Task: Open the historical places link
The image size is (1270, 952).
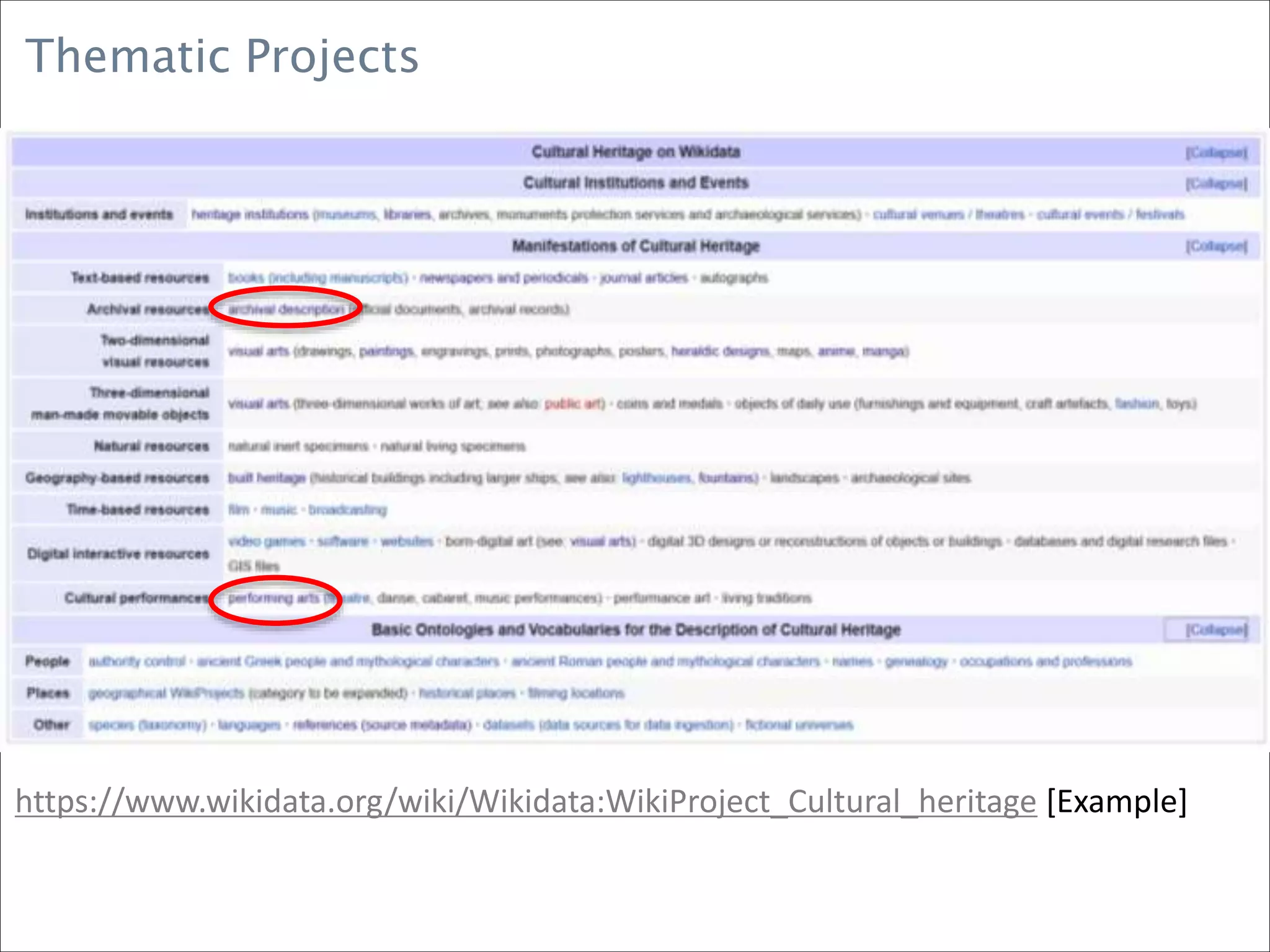Action: 467,693
